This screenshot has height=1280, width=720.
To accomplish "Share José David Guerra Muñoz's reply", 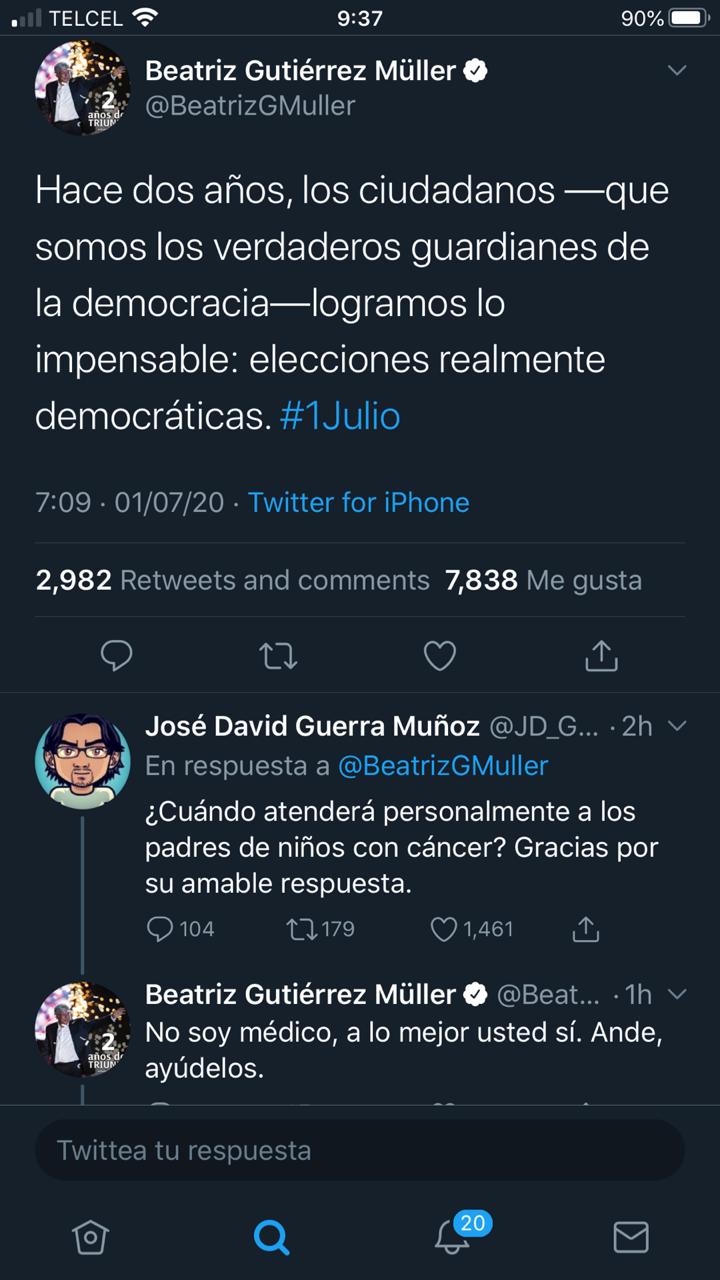I will click(585, 929).
